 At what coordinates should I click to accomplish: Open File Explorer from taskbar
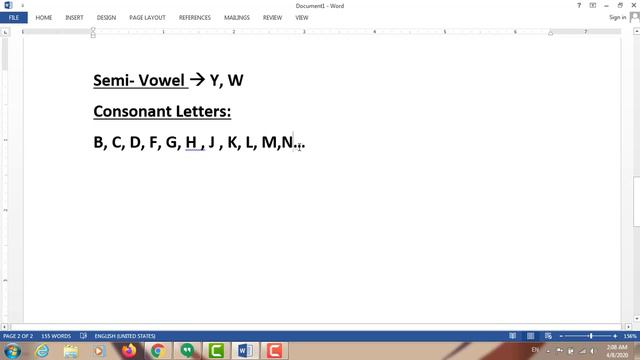71,351
